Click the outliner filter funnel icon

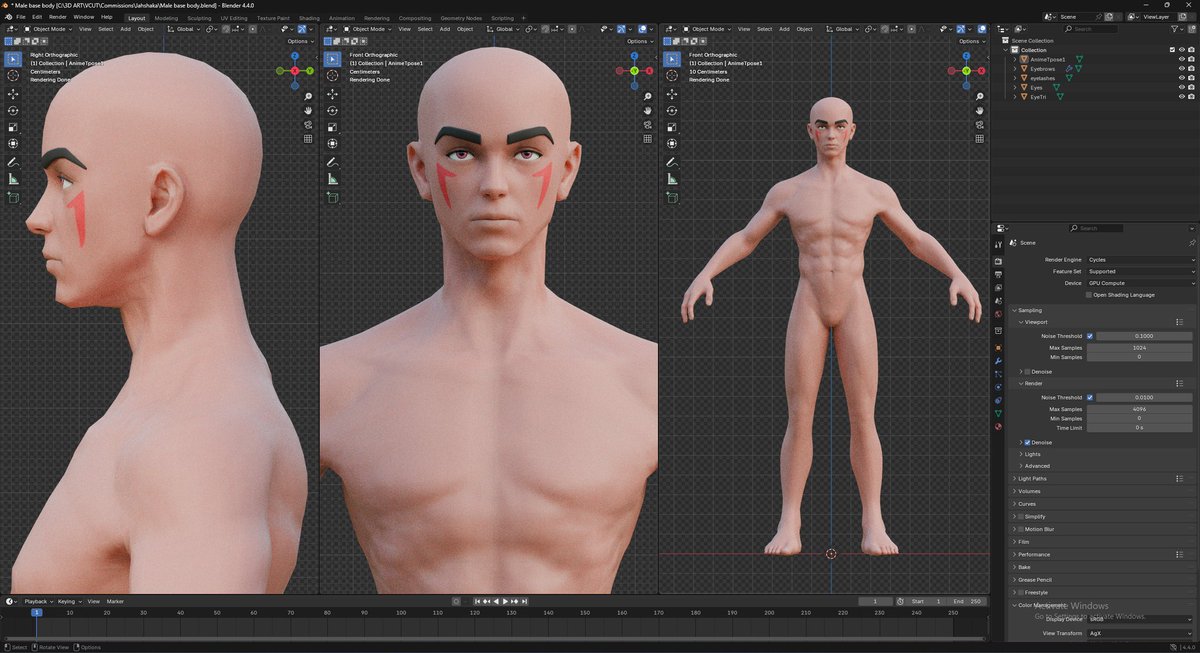(1174, 29)
